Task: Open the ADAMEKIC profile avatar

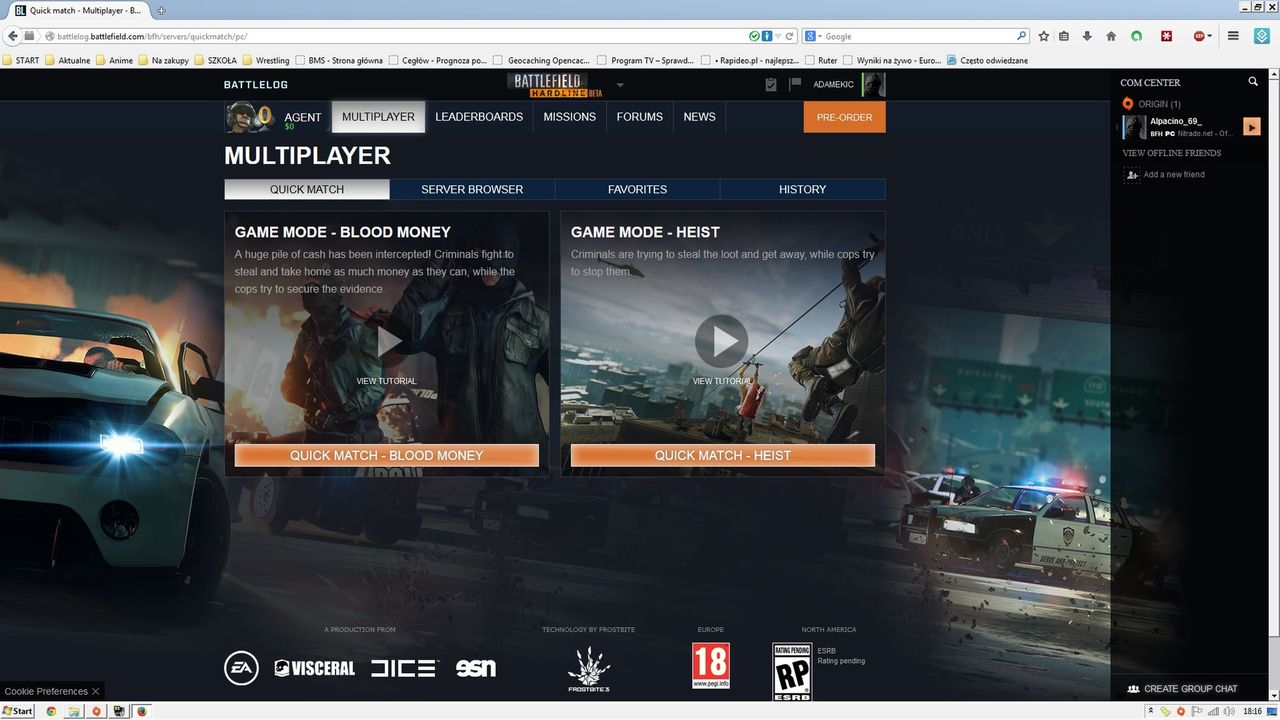Action: pos(873,85)
